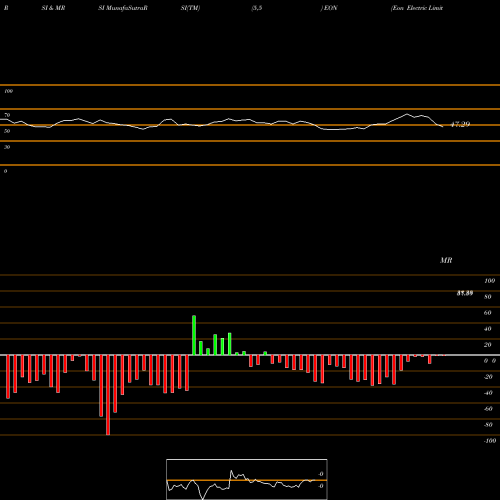This screenshot has height=500, width=500.
Task: Select the longest red histogram bar
Action: point(108,395)
